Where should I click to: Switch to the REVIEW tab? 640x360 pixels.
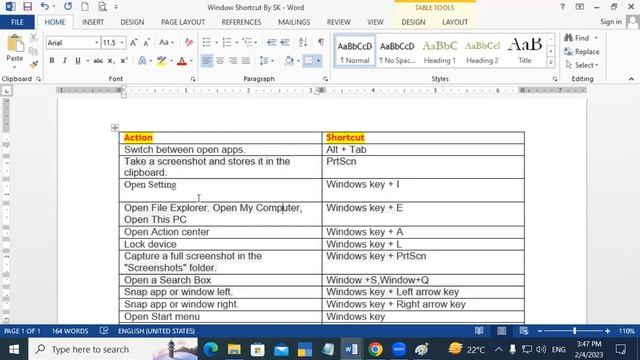coord(338,22)
